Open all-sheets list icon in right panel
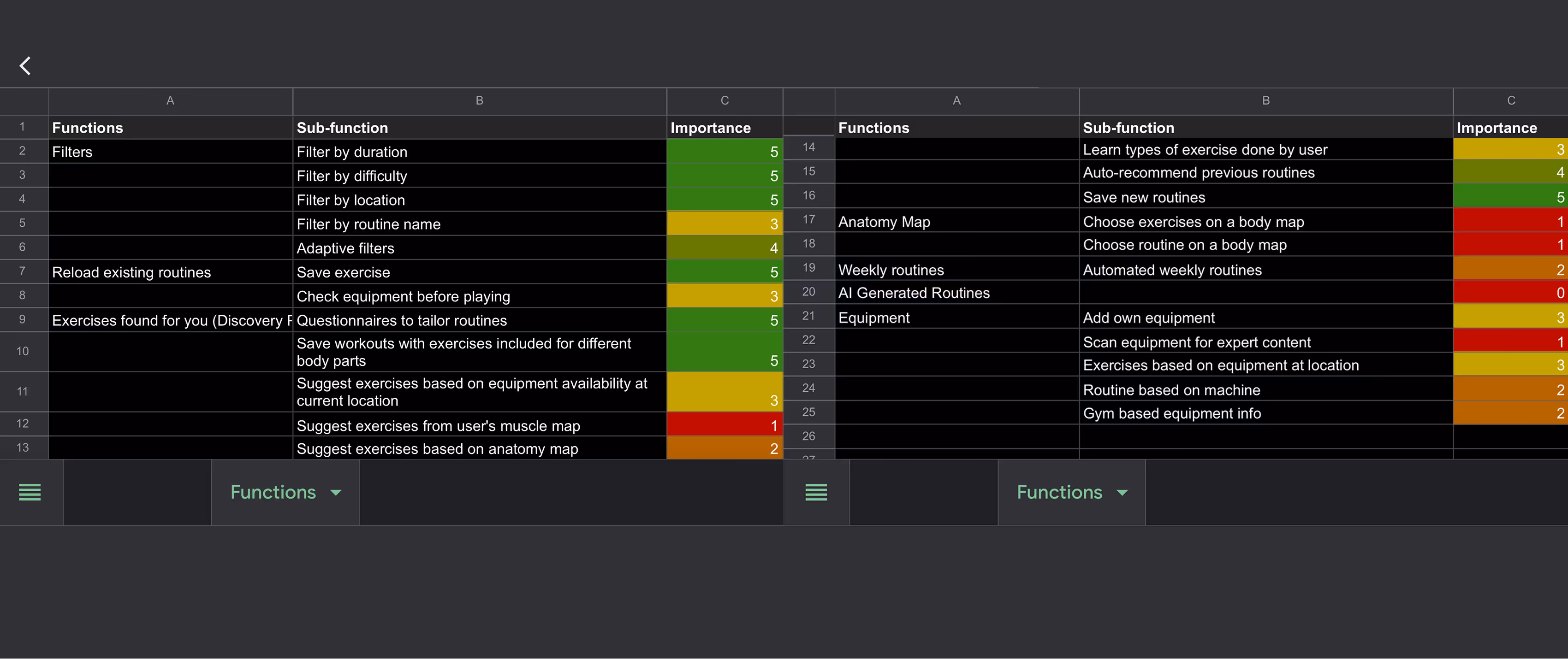 [816, 492]
